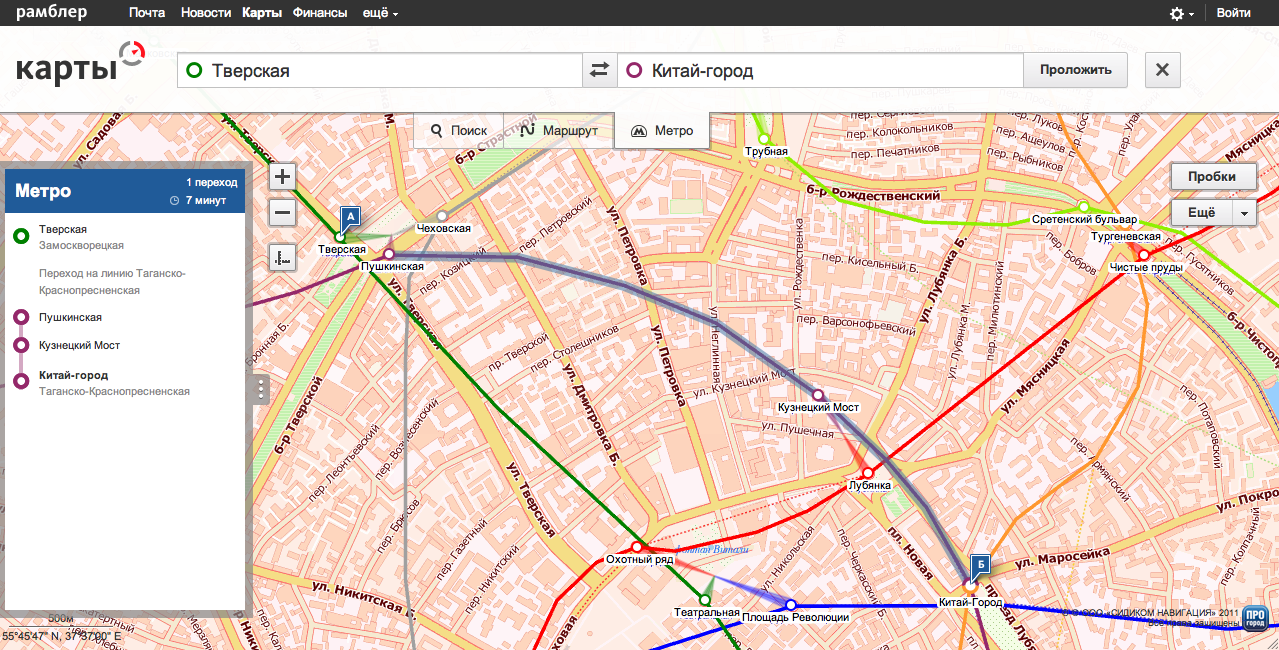Expand the ещё dropdown menu

pyautogui.click(x=380, y=13)
